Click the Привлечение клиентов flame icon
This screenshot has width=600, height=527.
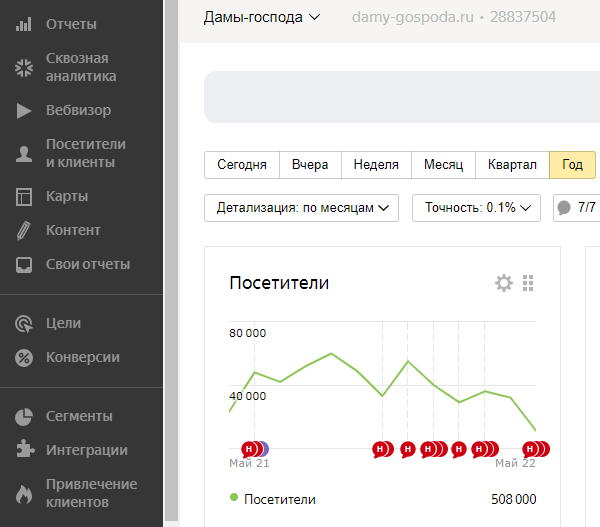(x=24, y=494)
